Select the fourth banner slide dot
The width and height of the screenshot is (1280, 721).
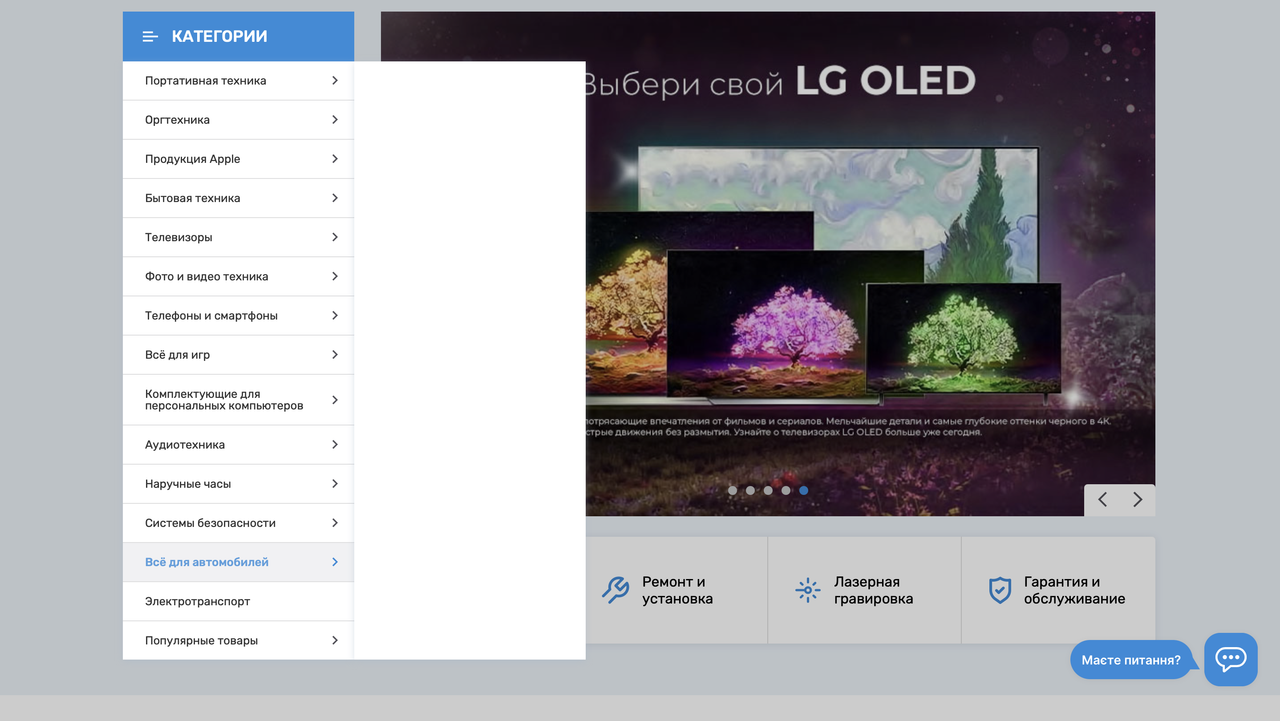[786, 490]
